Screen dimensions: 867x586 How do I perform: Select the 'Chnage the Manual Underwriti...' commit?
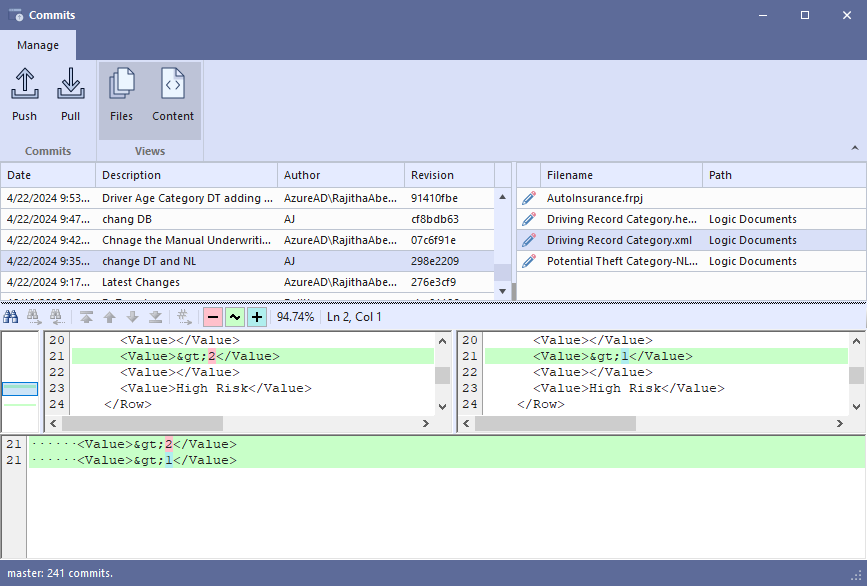(247, 240)
